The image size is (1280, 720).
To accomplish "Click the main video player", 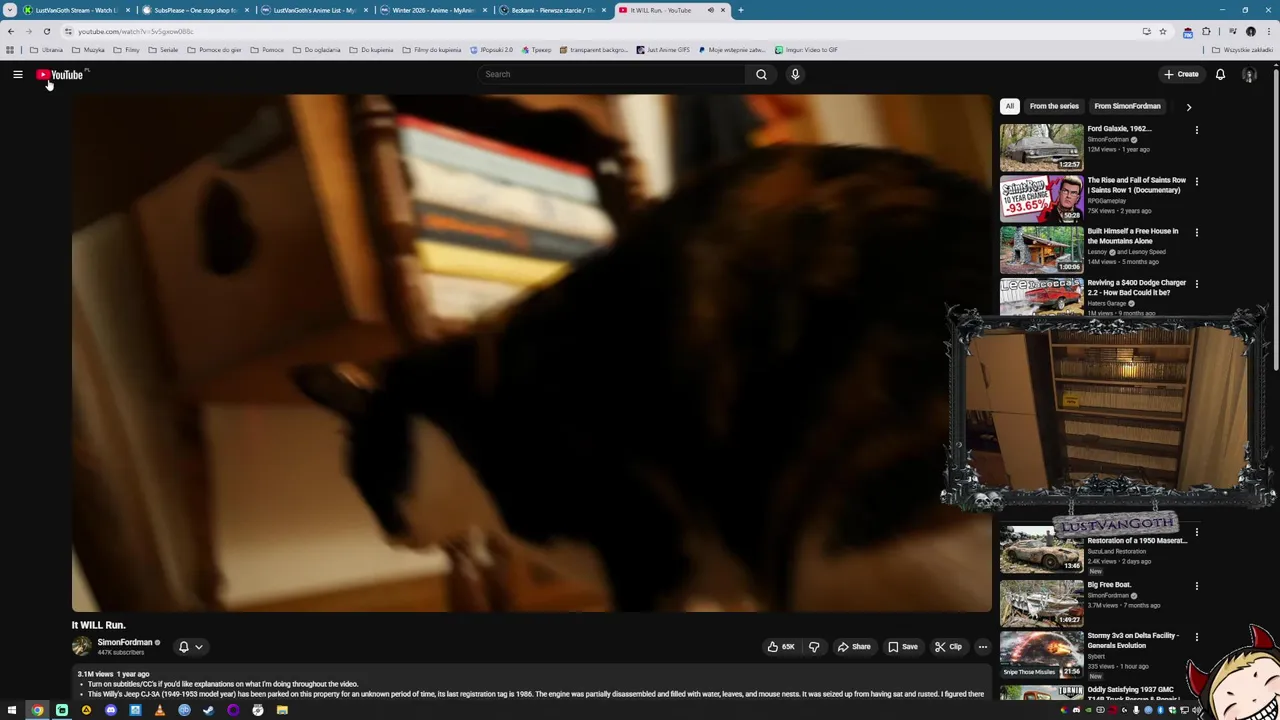I will [x=531, y=353].
